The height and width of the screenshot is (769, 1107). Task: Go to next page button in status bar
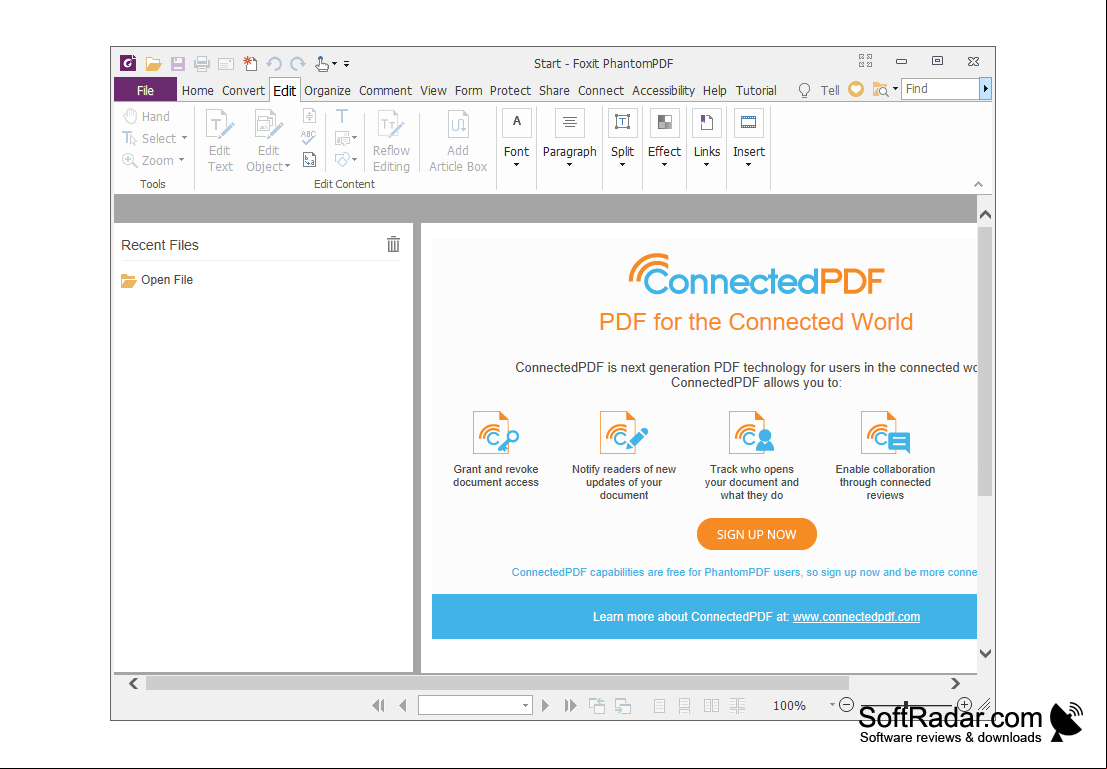(x=545, y=705)
